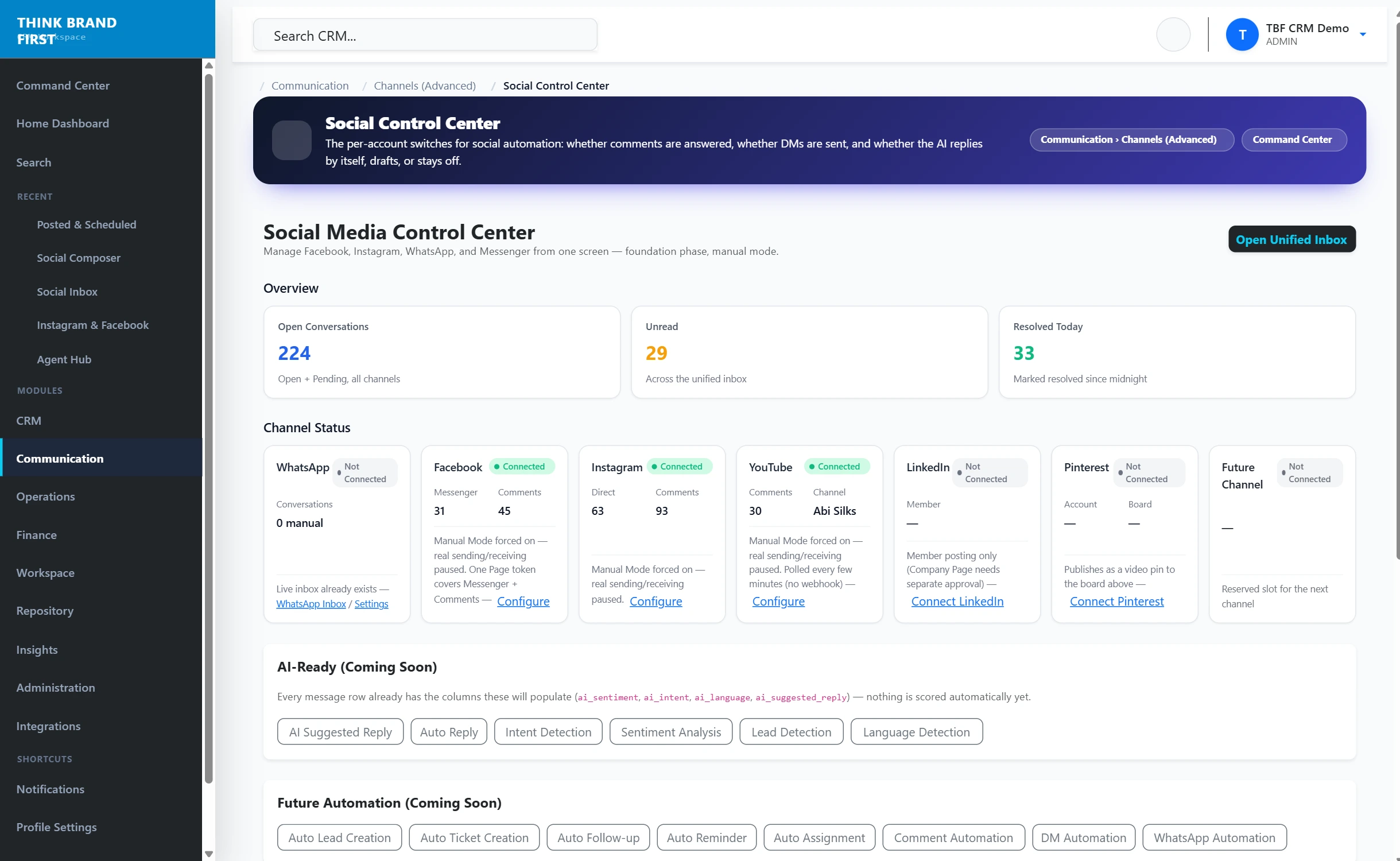Click the blue T user avatar

pyautogui.click(x=1242, y=34)
